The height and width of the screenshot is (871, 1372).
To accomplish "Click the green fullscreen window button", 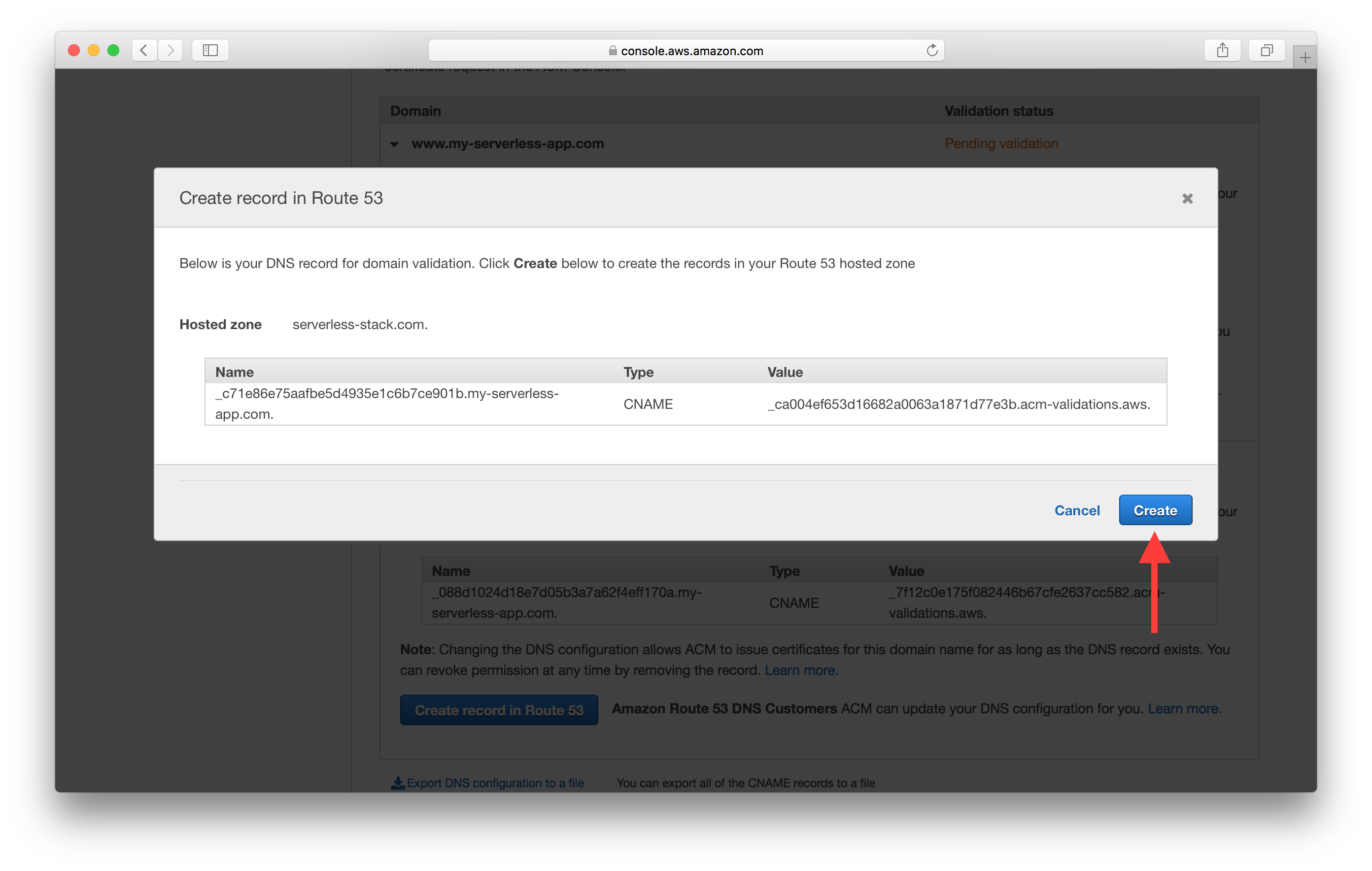I will pyautogui.click(x=113, y=50).
